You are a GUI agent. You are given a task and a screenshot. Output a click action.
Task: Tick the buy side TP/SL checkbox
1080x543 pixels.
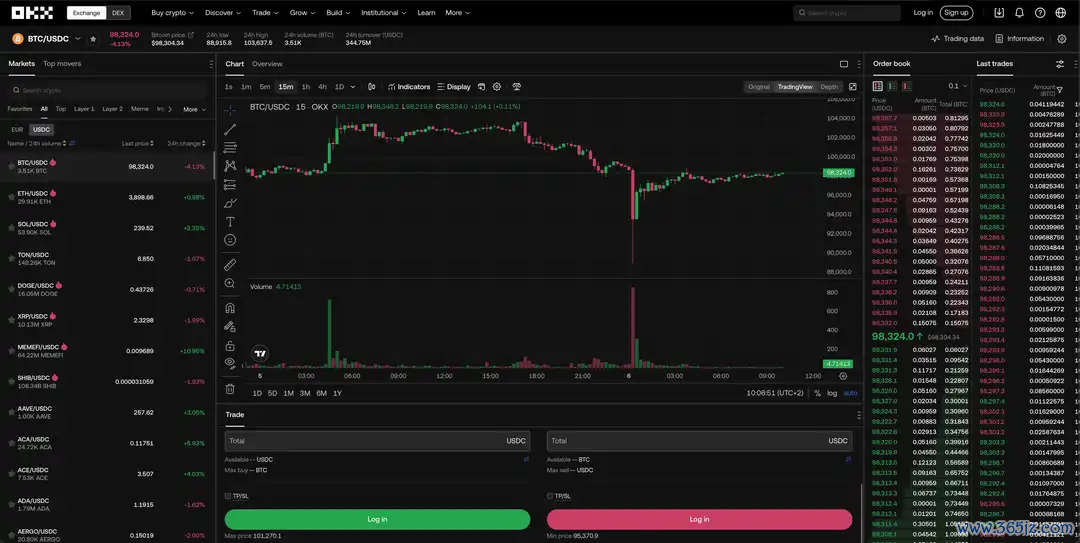tap(228, 496)
